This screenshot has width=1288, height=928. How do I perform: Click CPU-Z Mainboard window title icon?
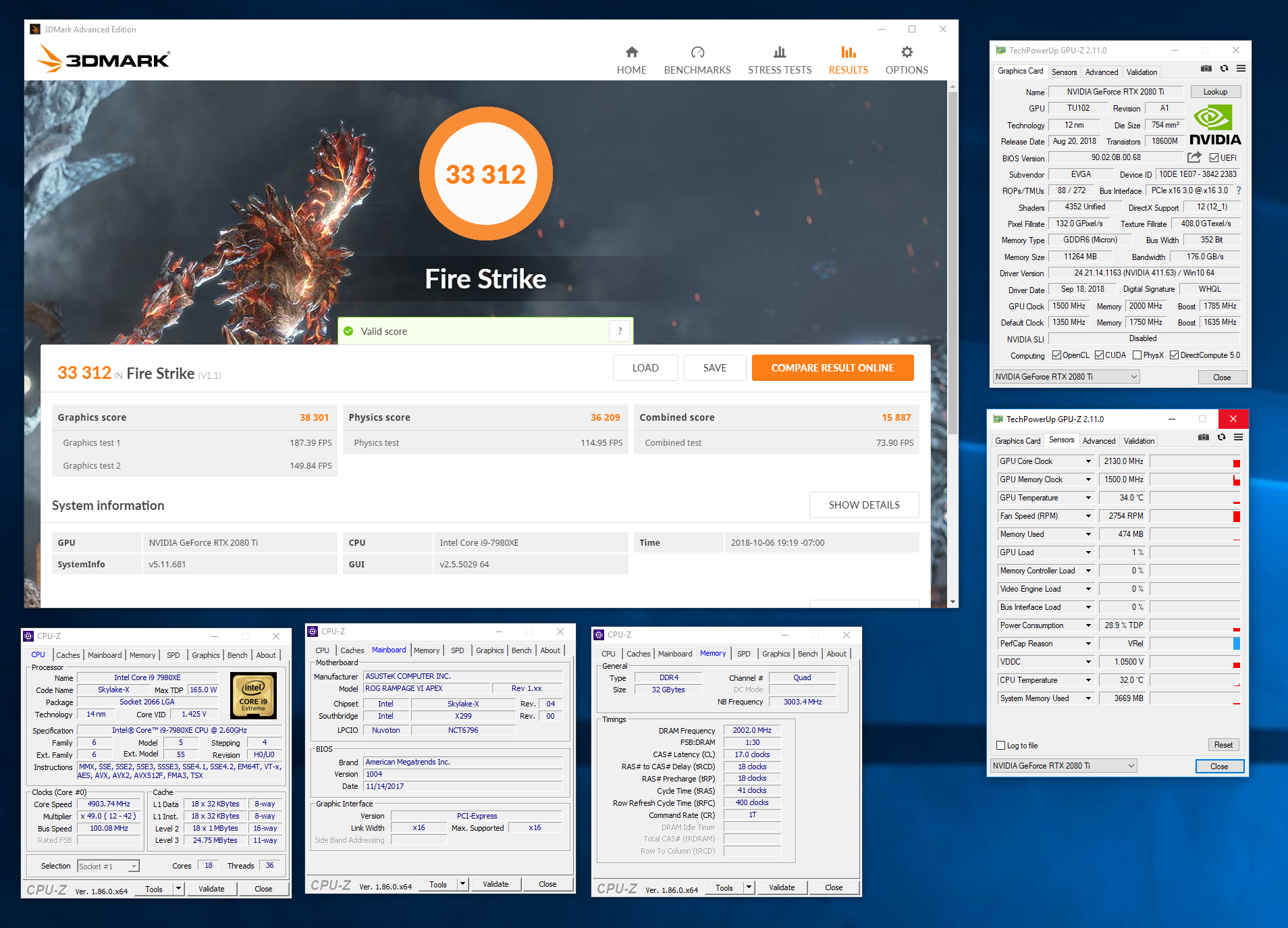313,631
